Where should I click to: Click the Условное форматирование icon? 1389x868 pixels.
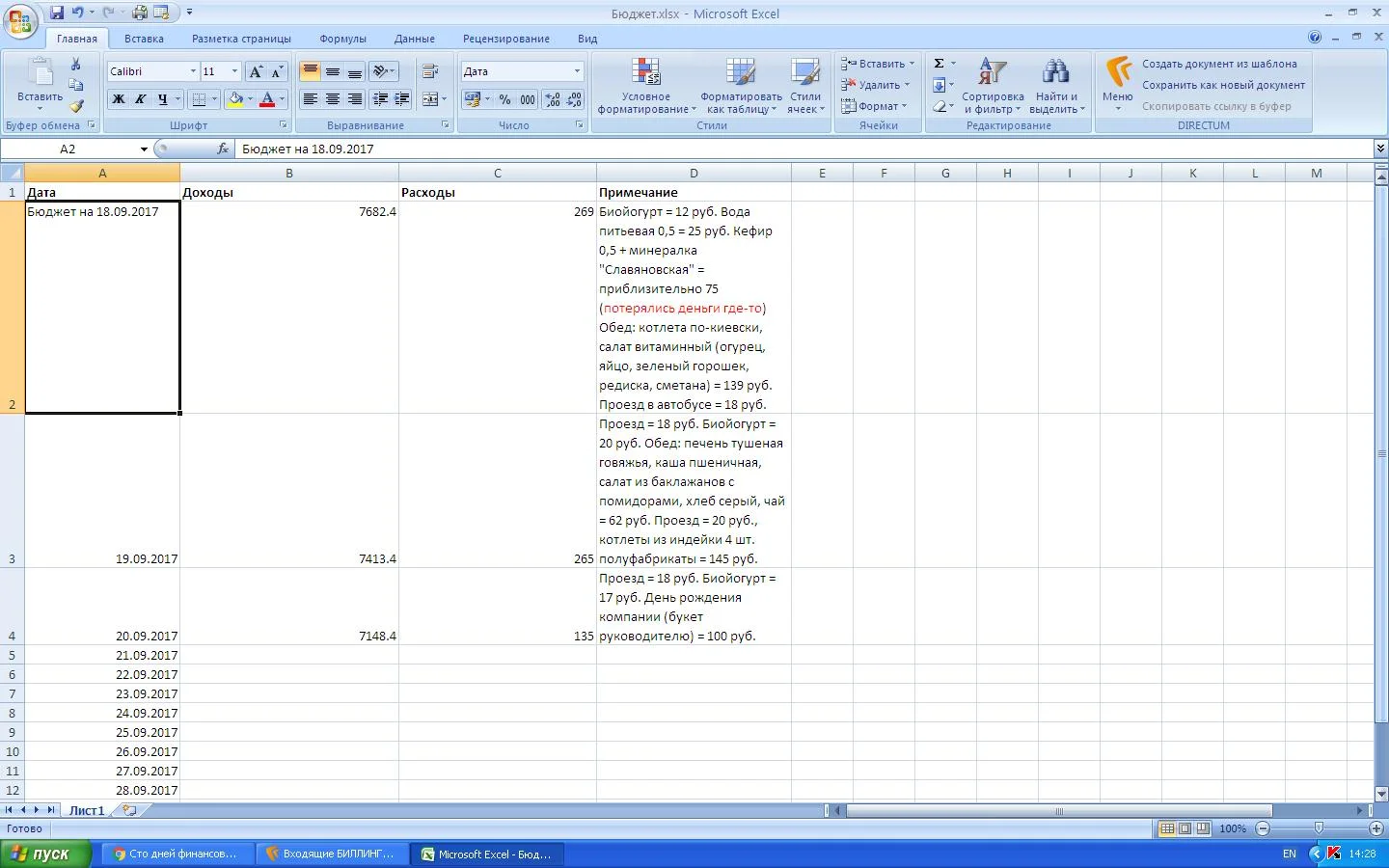click(645, 87)
